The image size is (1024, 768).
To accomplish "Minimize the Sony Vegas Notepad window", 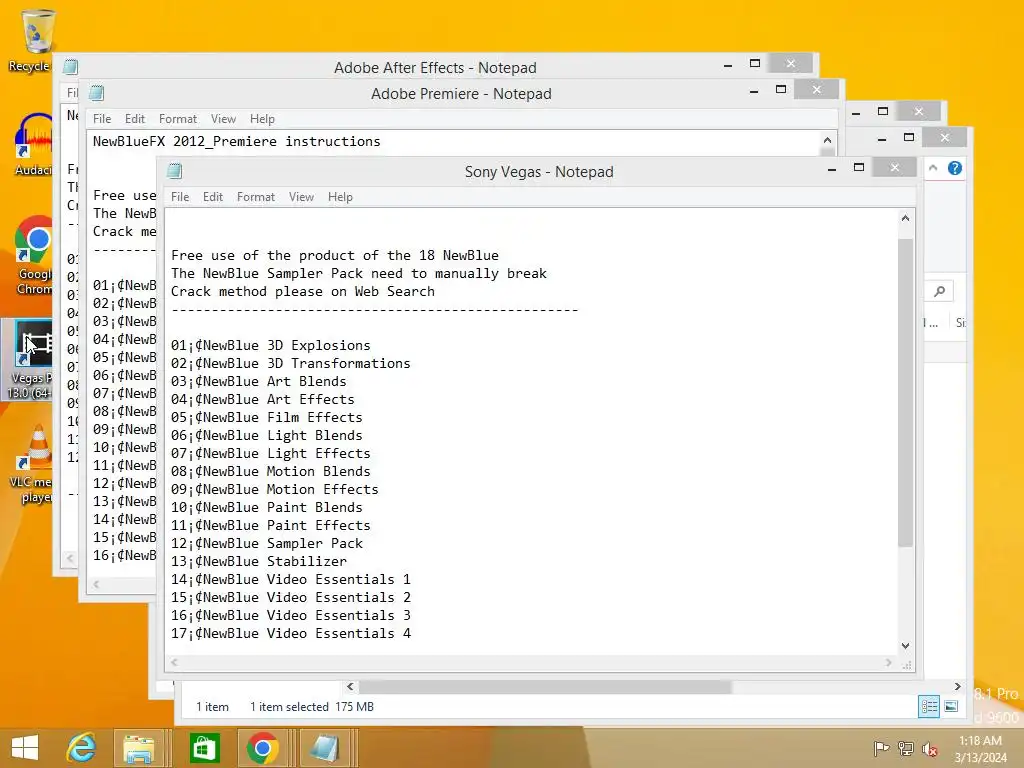I will pyautogui.click(x=832, y=169).
